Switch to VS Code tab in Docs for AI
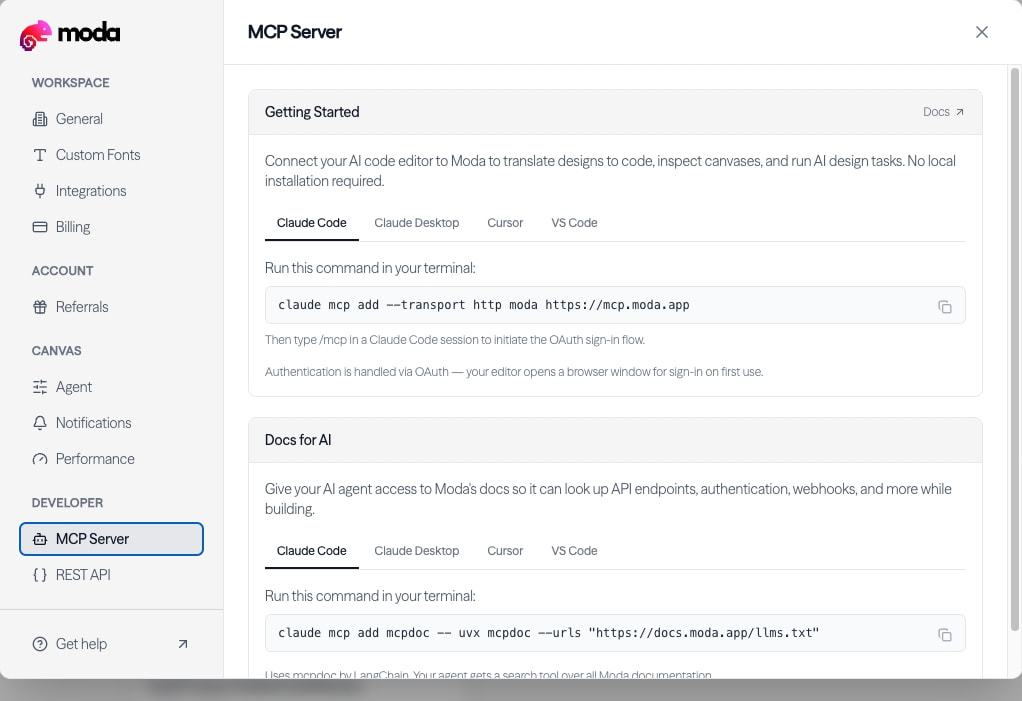 (574, 551)
